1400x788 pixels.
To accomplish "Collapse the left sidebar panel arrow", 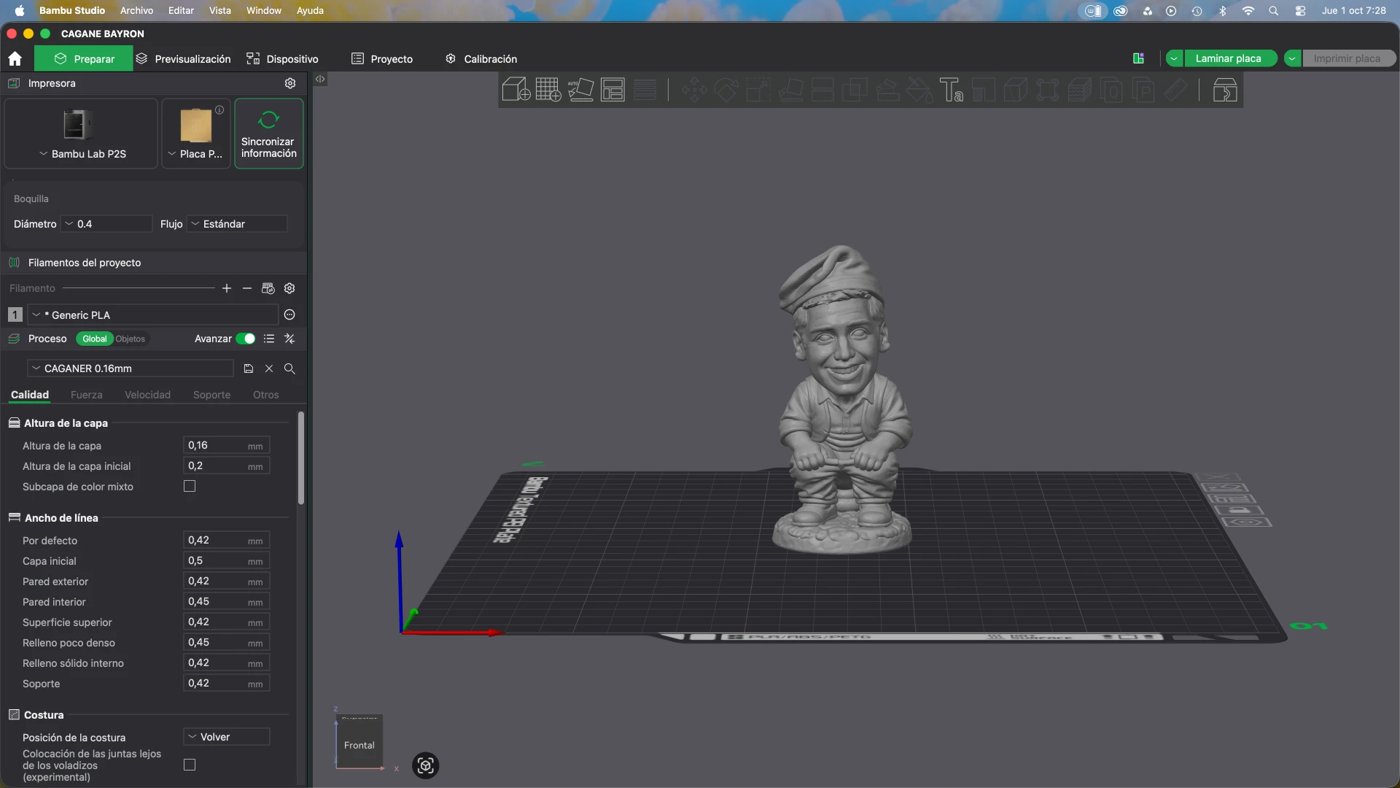I will point(320,79).
